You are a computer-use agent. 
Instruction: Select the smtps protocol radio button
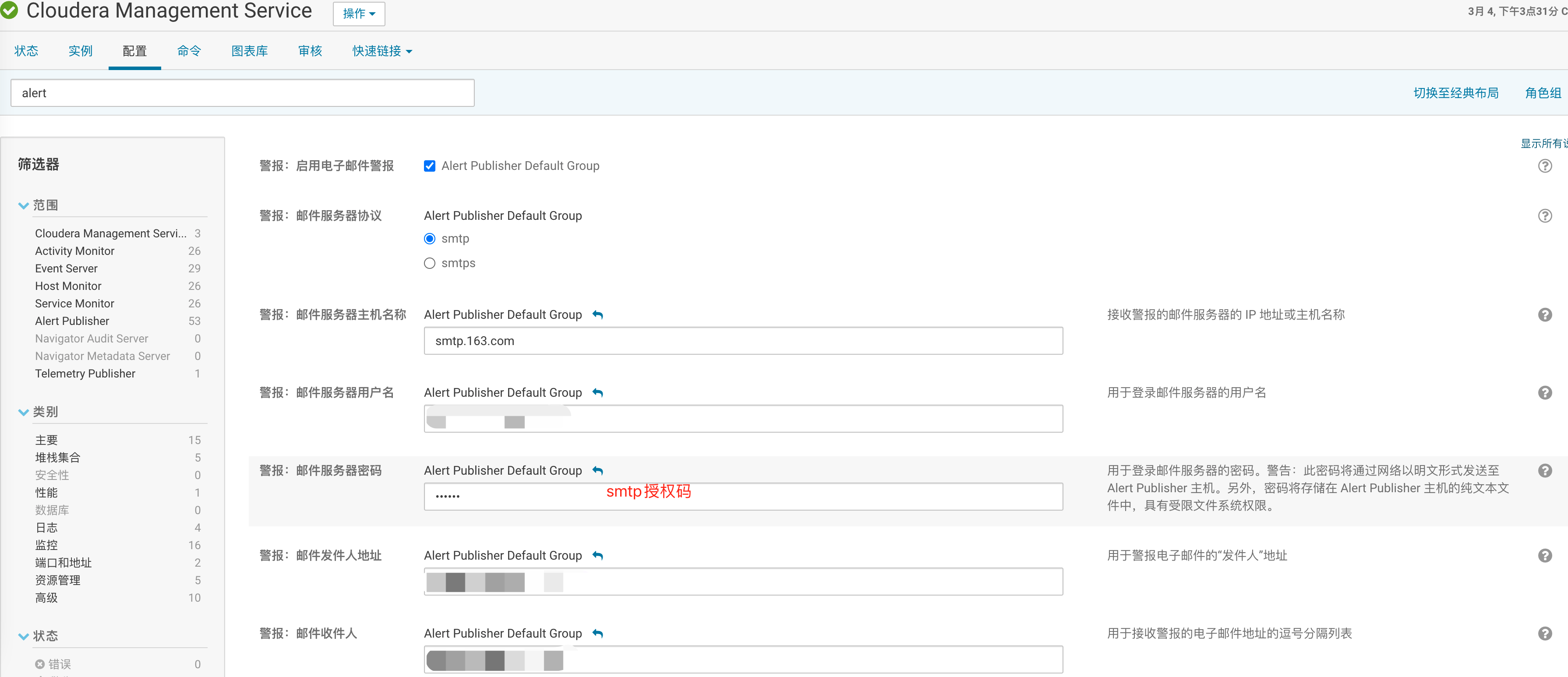pos(430,263)
